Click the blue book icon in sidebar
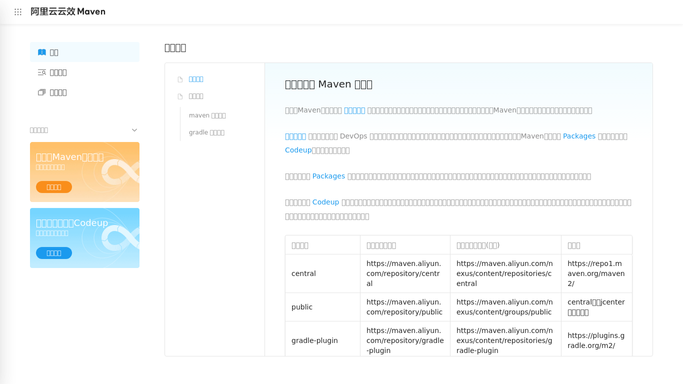This screenshot has height=384, width=683. [x=42, y=52]
